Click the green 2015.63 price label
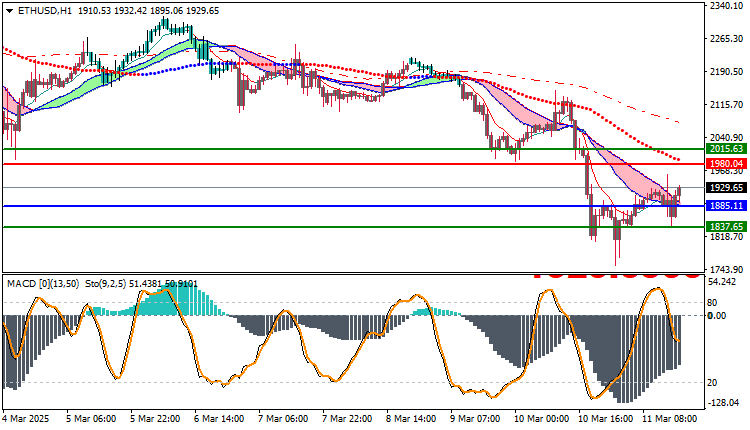 (726, 149)
